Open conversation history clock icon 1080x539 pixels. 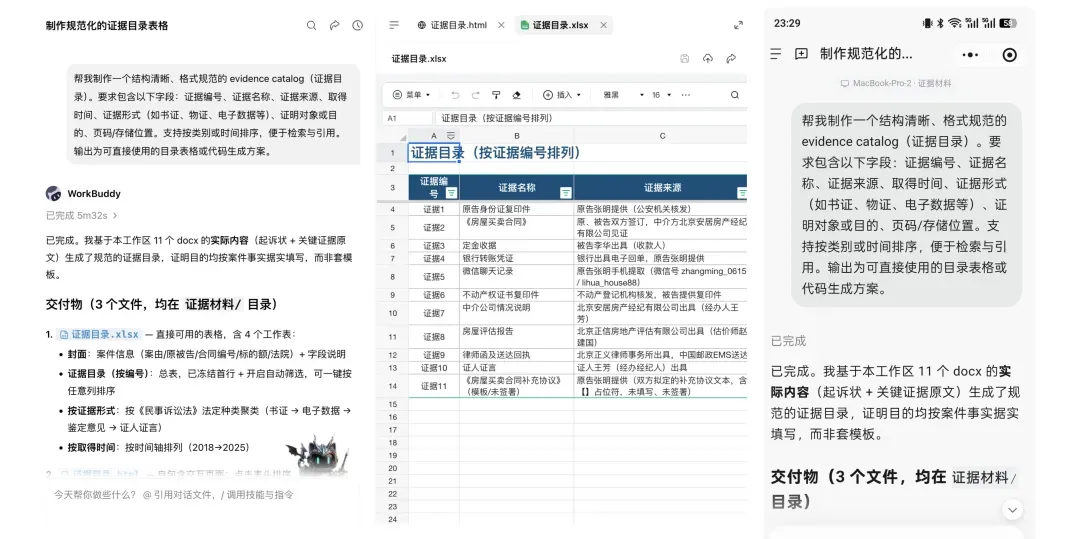[357, 25]
